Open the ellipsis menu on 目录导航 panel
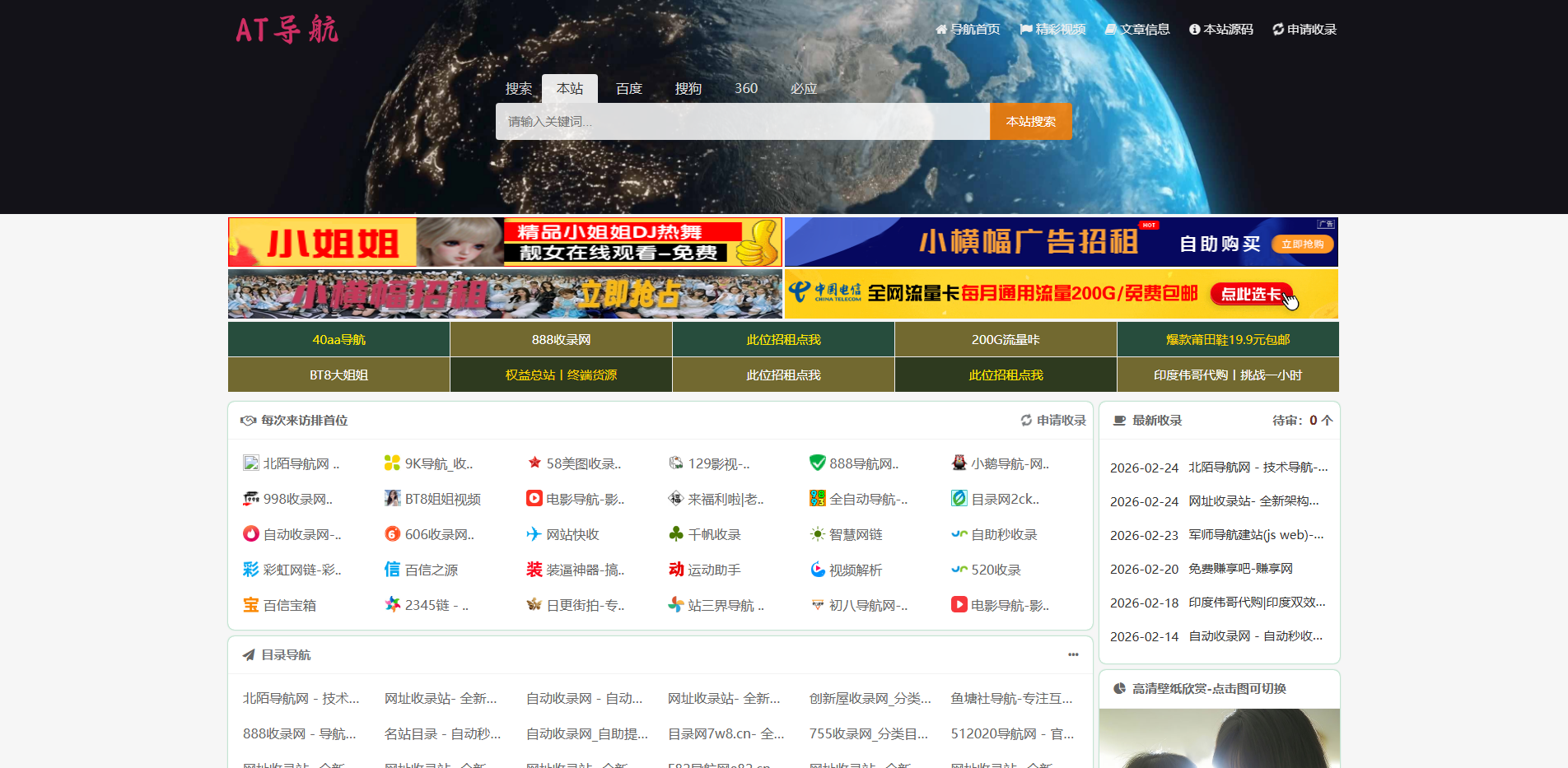 (1073, 654)
